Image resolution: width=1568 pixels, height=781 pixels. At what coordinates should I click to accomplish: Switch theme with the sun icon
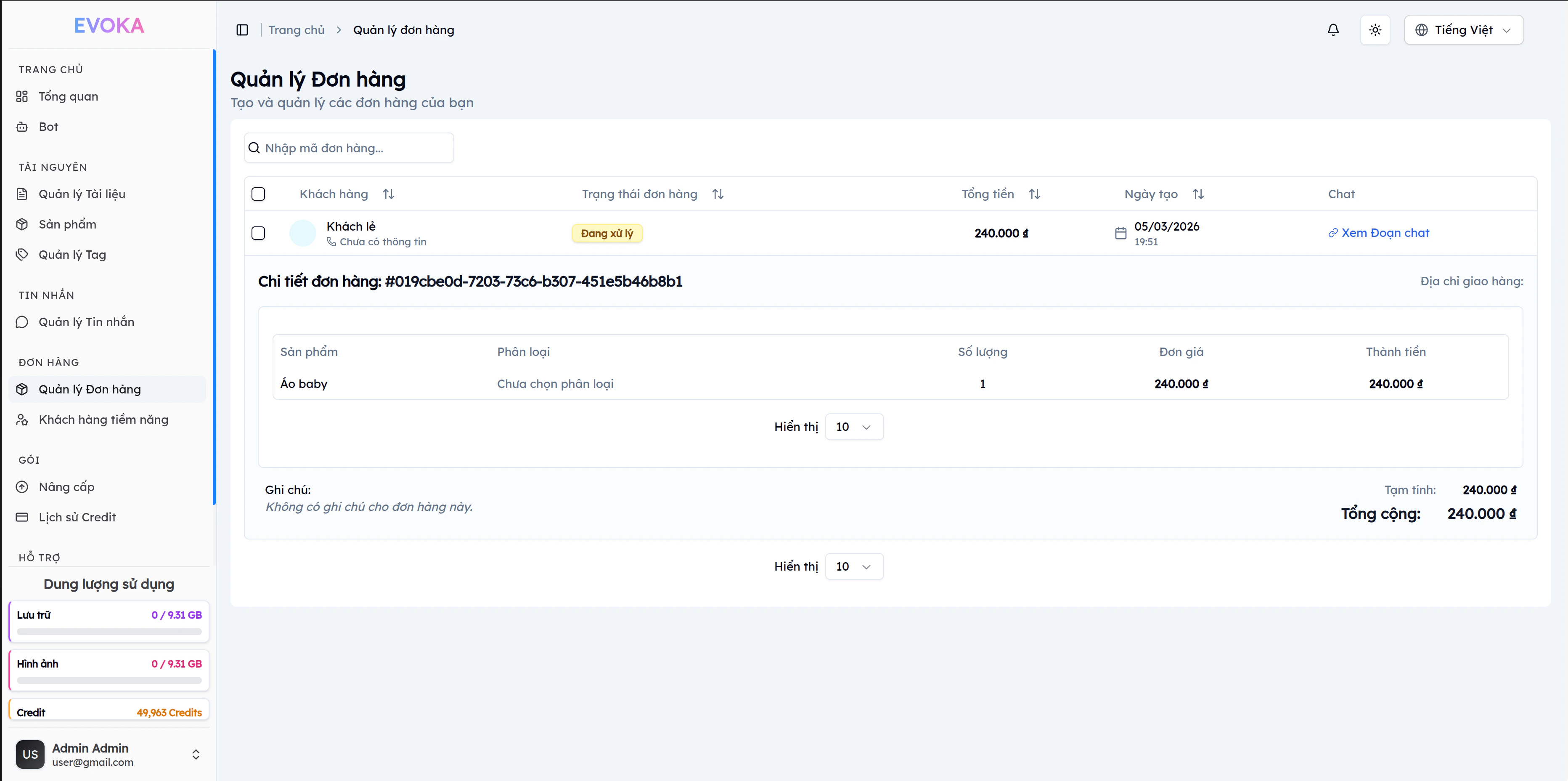[1375, 30]
